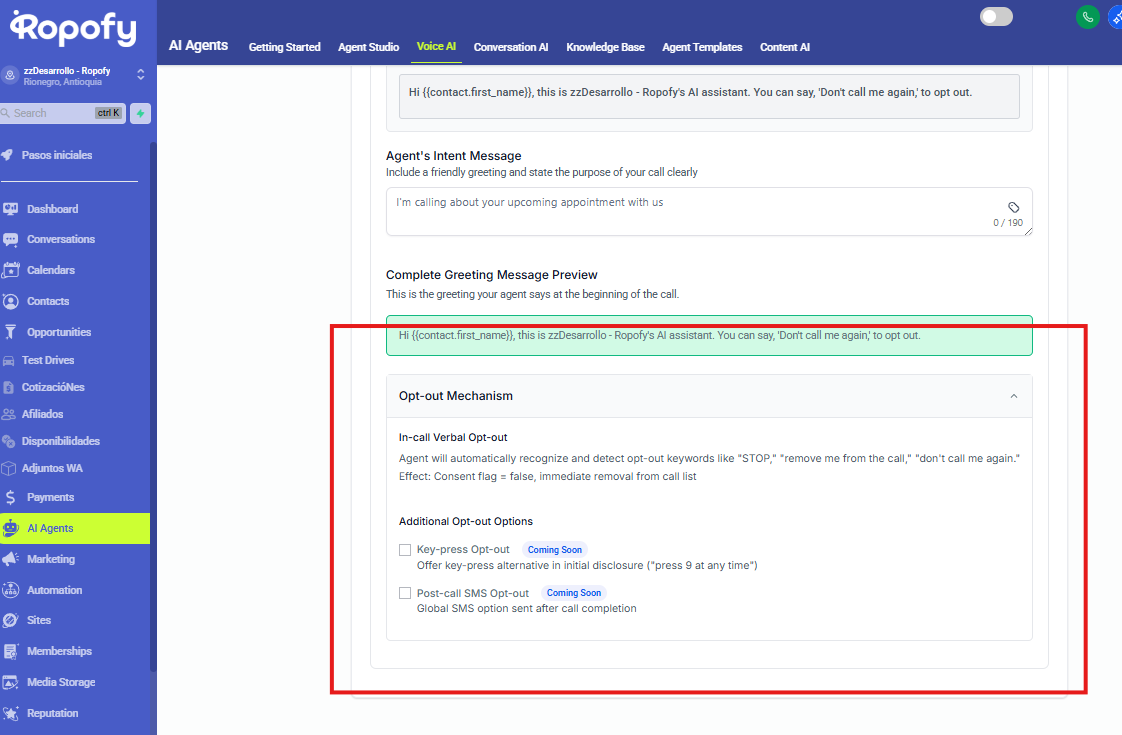Click the CotizacióNes document icon
Viewport: 1122px width, 735px height.
click(x=8, y=387)
